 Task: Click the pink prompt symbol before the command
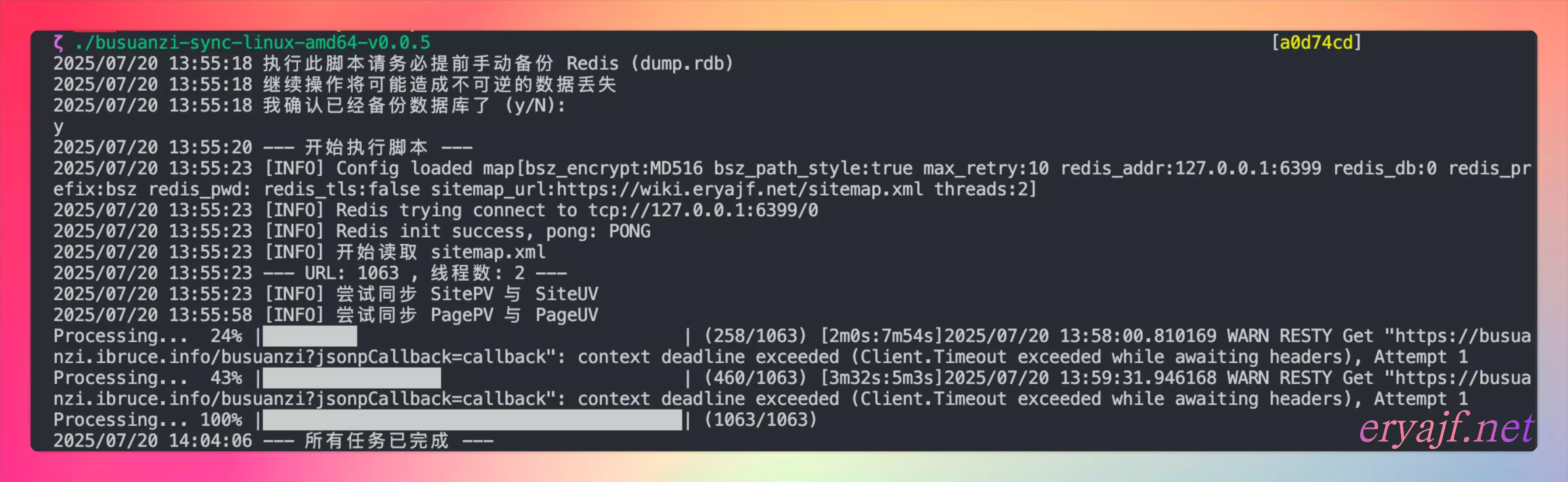click(58, 43)
